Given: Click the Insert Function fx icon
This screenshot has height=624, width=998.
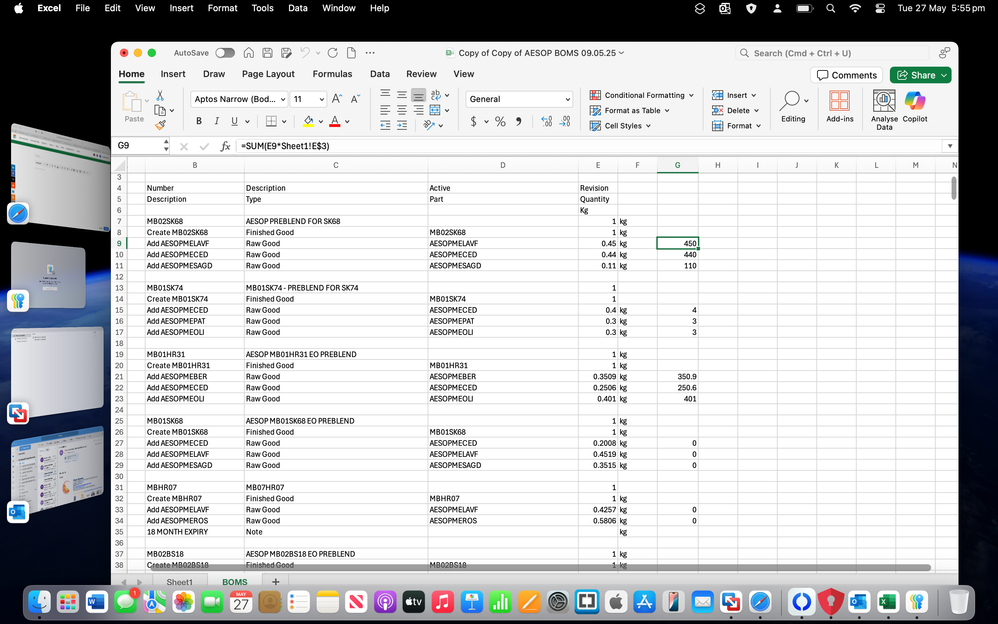Looking at the screenshot, I should pos(225,146).
